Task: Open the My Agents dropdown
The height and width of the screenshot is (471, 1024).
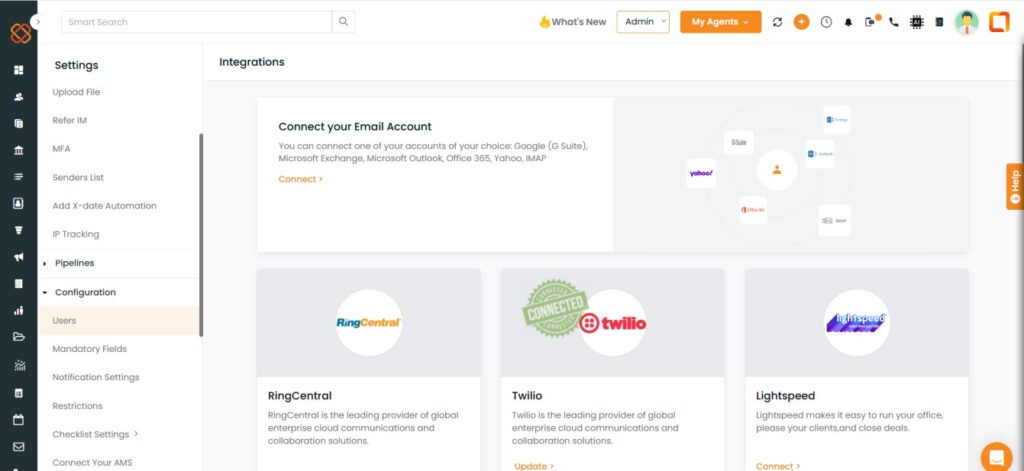Action: [720, 22]
